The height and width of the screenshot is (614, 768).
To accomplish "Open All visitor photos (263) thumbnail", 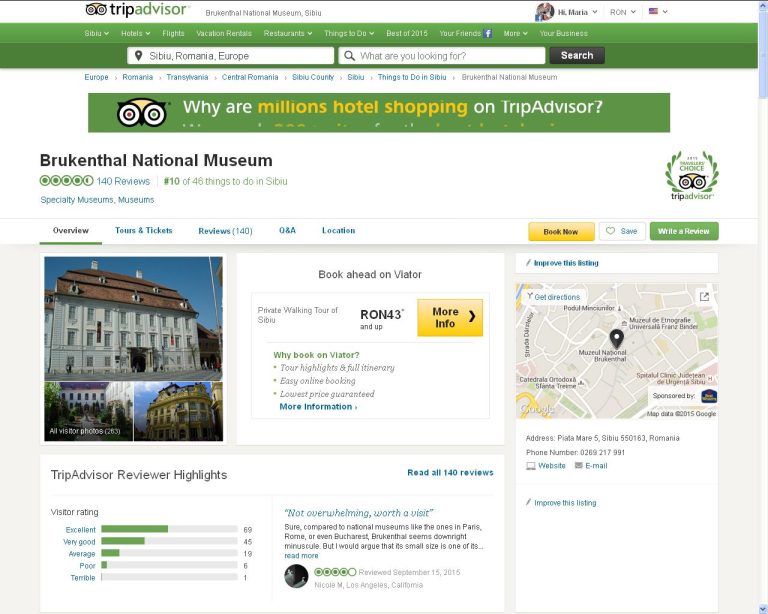I will pyautogui.click(x=88, y=411).
